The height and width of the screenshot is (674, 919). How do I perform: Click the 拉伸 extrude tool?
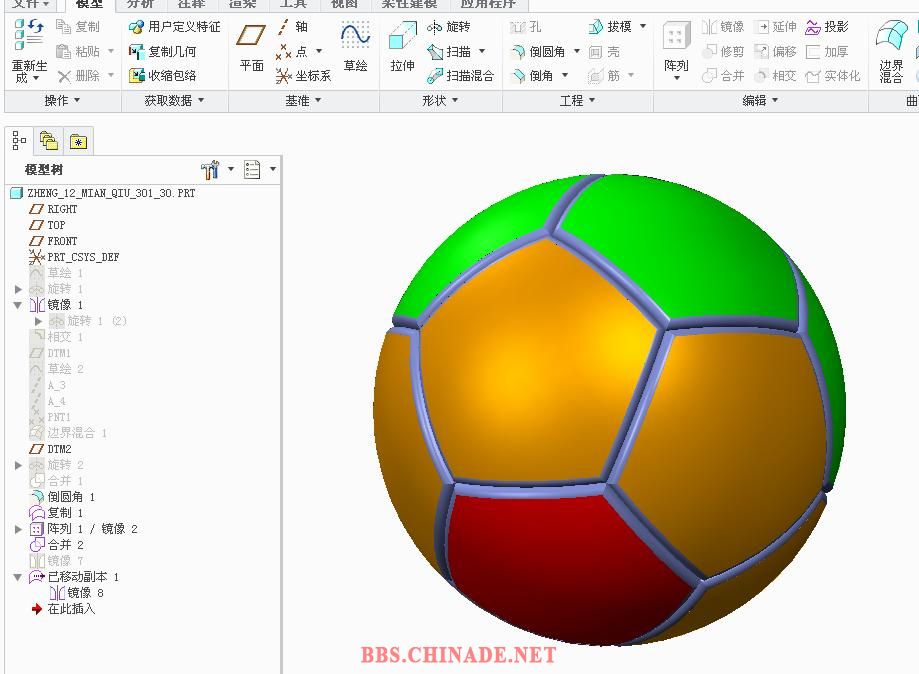[x=403, y=48]
